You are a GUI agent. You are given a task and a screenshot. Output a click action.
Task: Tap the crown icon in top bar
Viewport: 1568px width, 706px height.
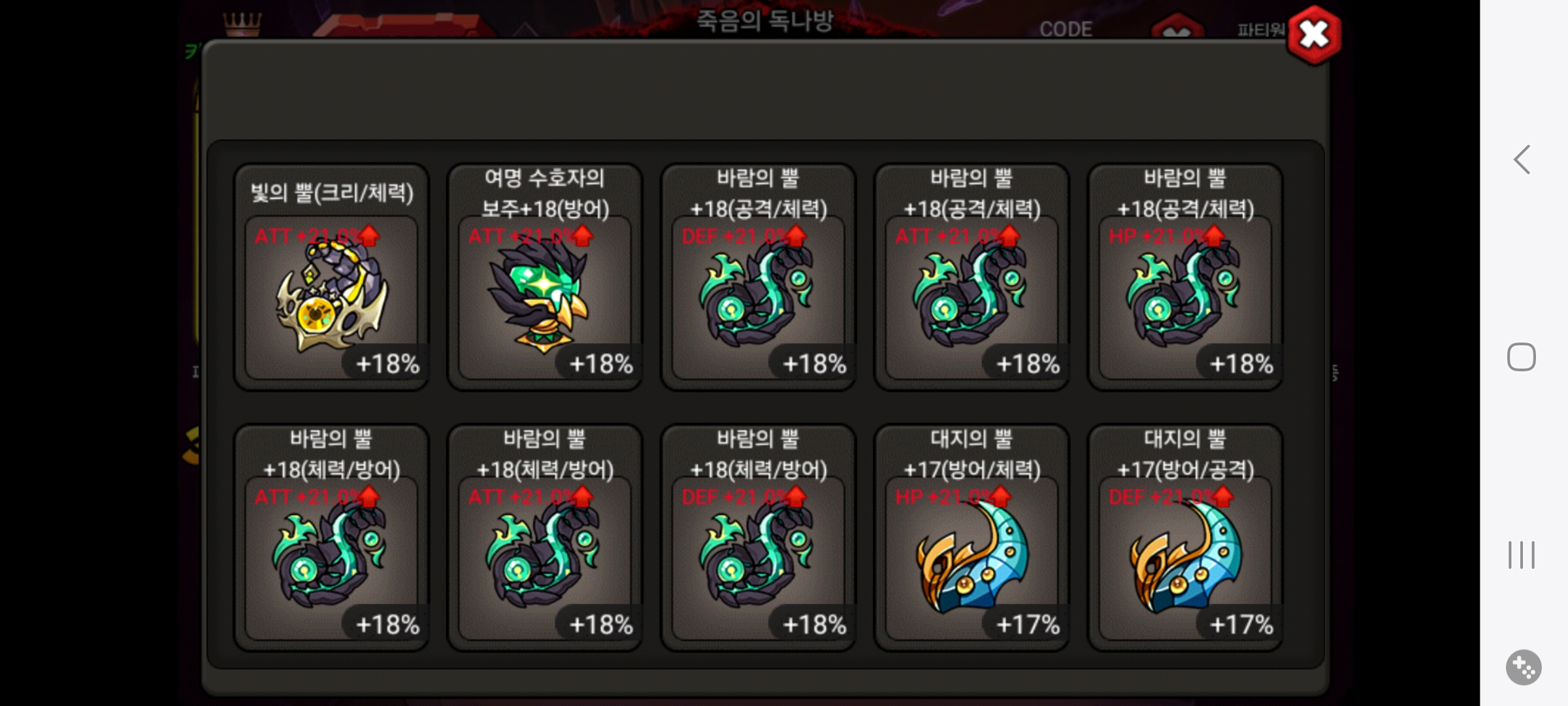[242, 24]
